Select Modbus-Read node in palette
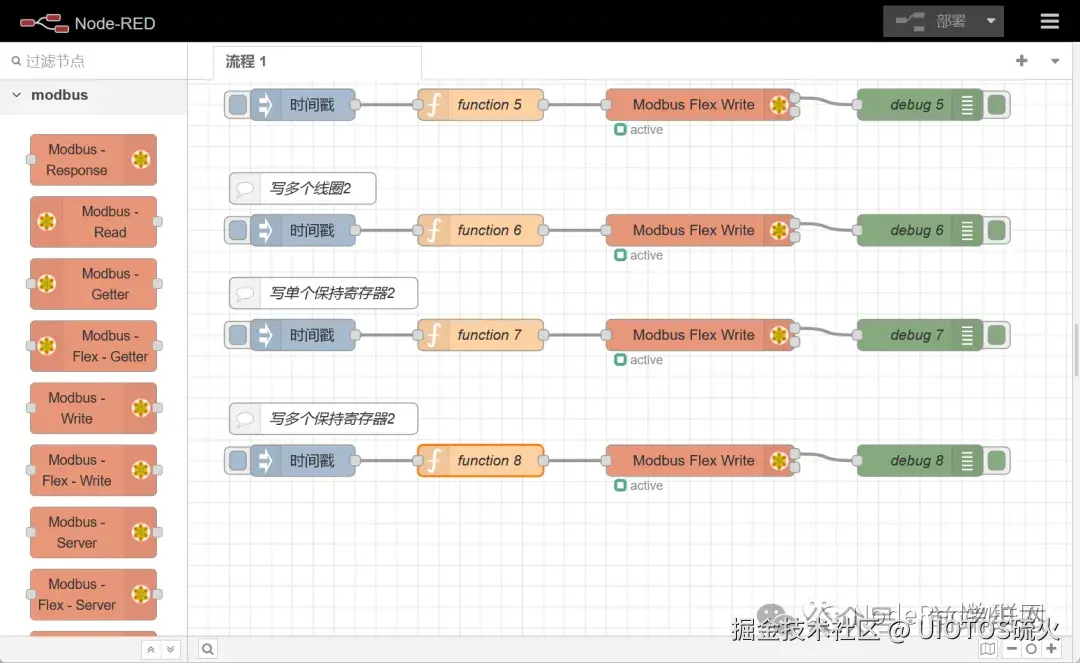The image size is (1080, 663). click(x=93, y=222)
